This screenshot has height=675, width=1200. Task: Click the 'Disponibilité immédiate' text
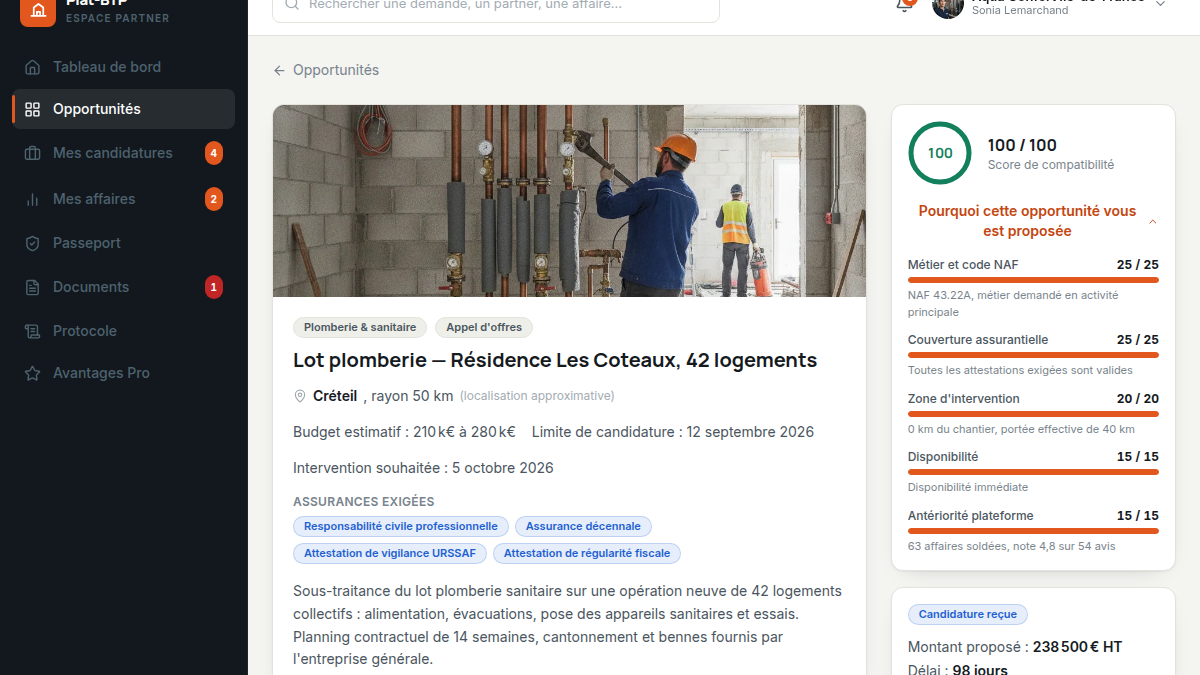coord(968,487)
